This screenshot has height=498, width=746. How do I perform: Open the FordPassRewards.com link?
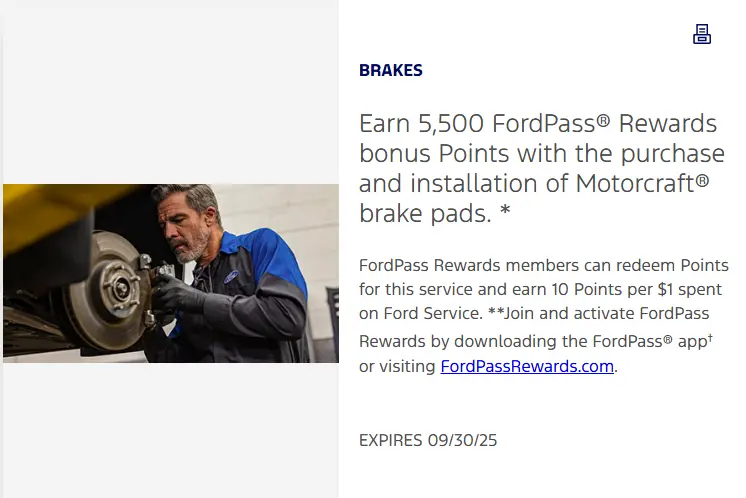[x=527, y=366]
